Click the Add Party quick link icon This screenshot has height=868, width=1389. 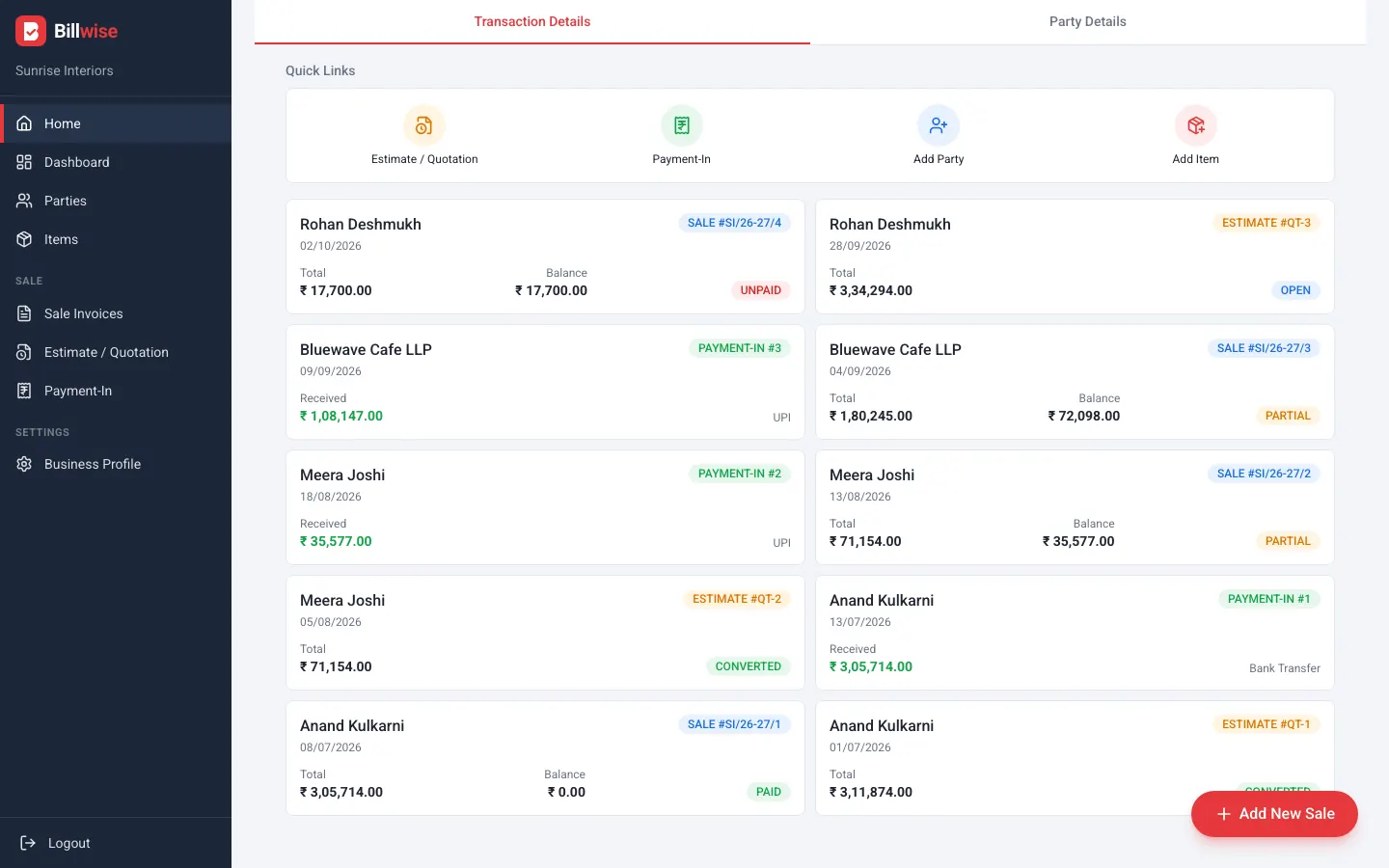coord(939,125)
